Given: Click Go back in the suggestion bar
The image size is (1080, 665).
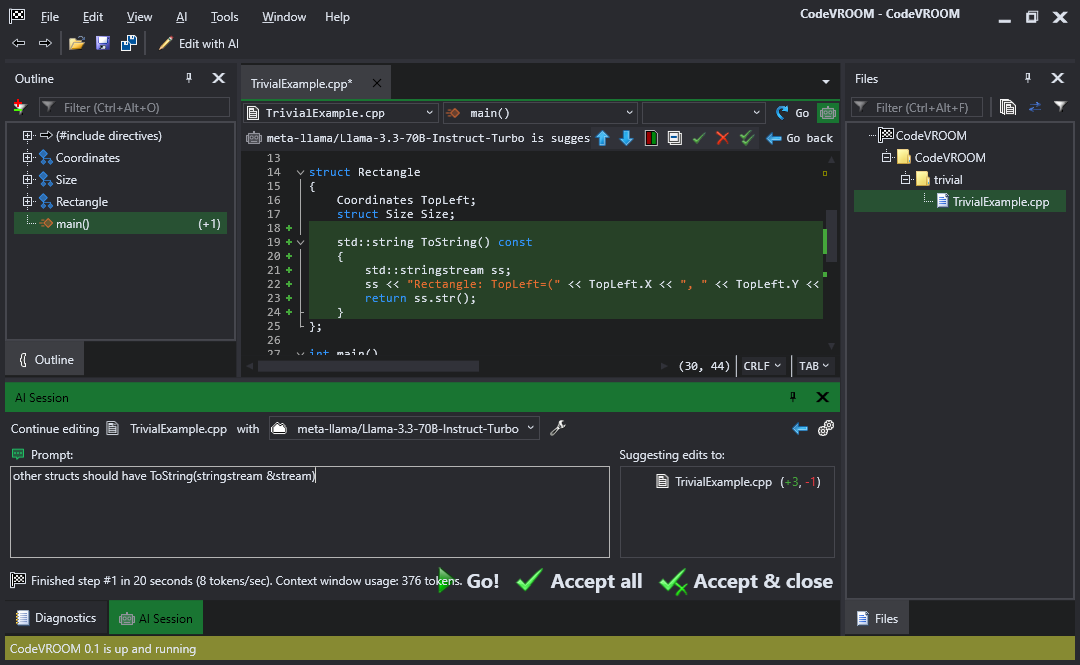Looking at the screenshot, I should tap(800, 138).
